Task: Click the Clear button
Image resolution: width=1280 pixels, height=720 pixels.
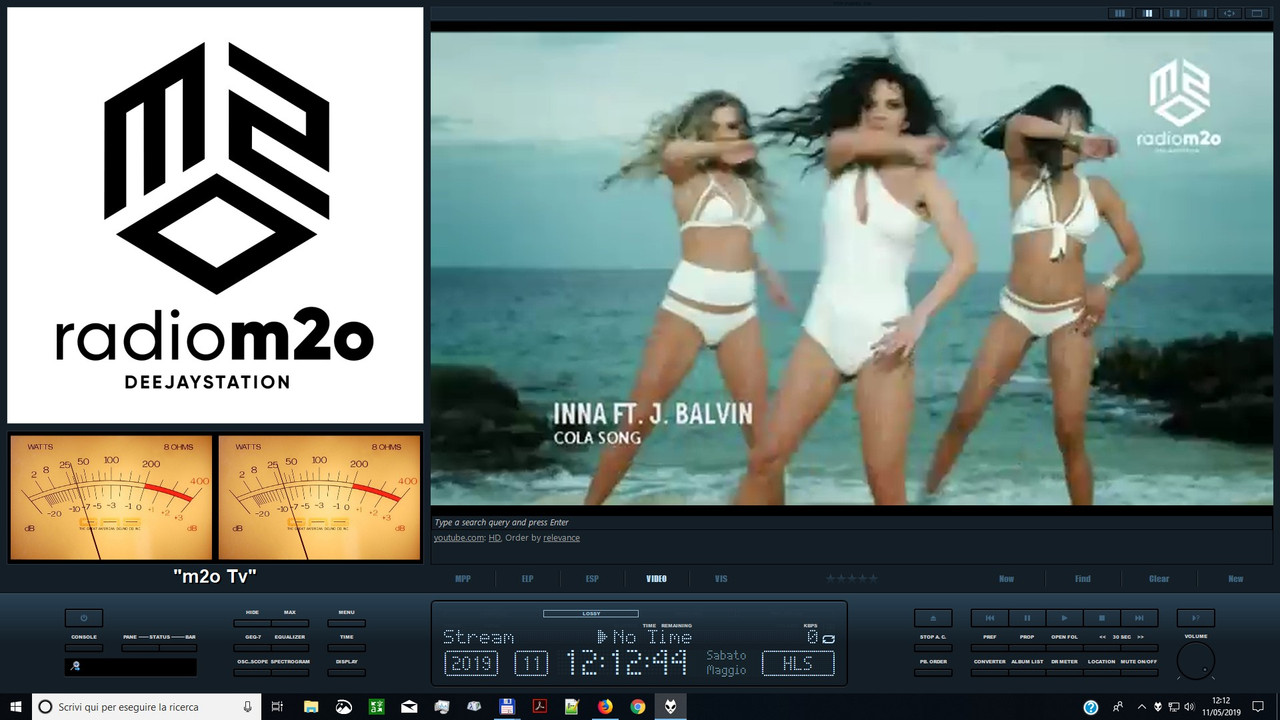Action: [x=1159, y=579]
